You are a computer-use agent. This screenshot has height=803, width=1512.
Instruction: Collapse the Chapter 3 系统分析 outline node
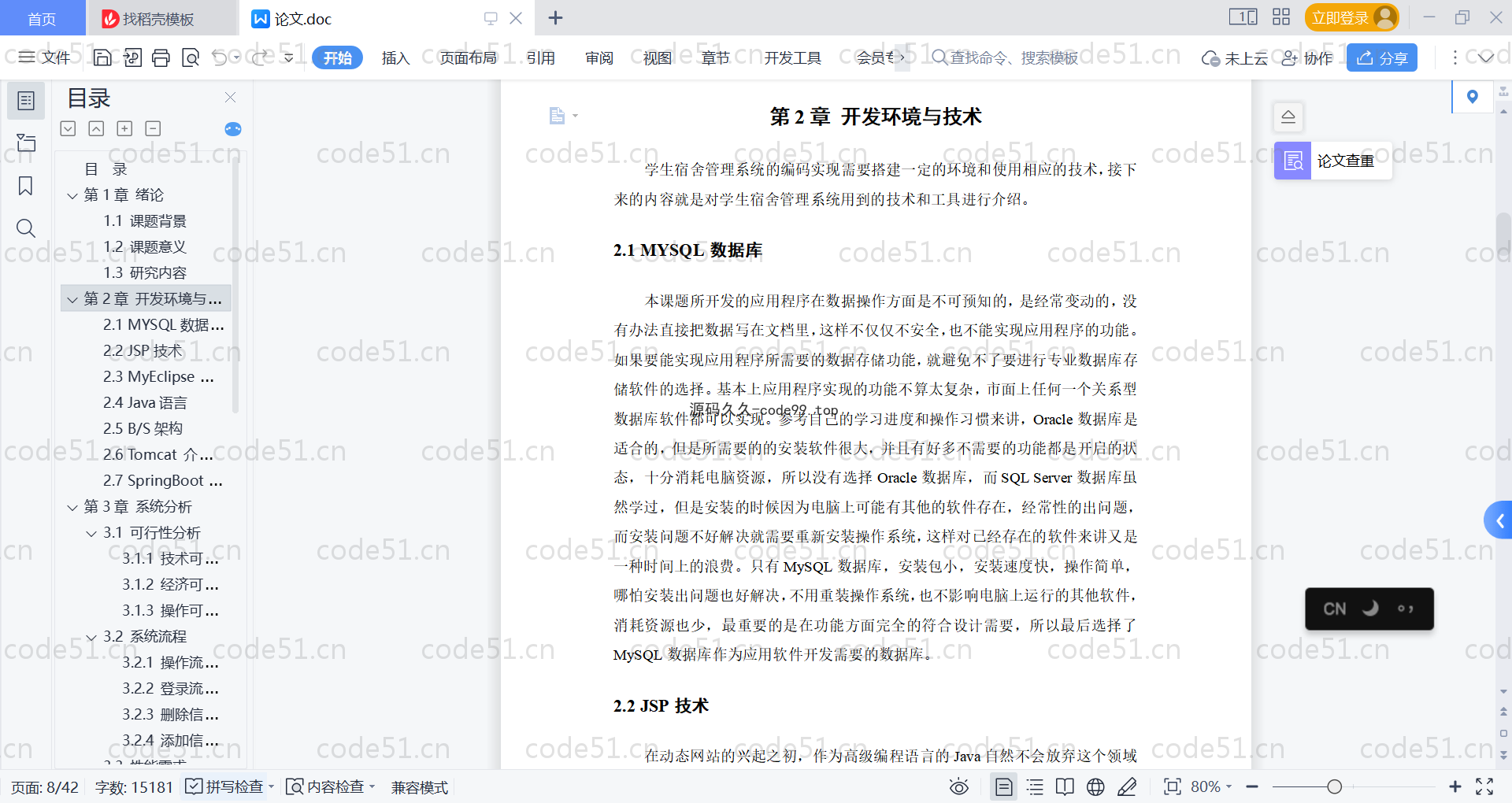pos(72,507)
